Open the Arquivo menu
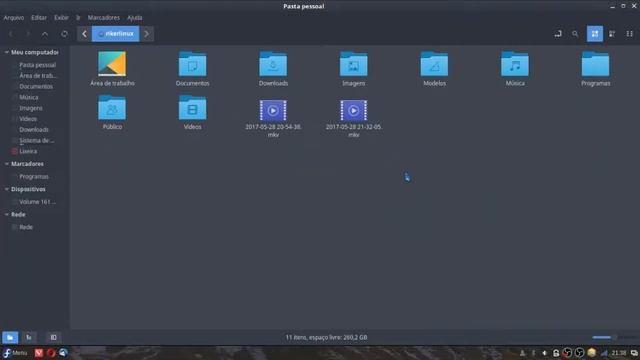Image resolution: width=640 pixels, height=360 pixels. point(14,18)
